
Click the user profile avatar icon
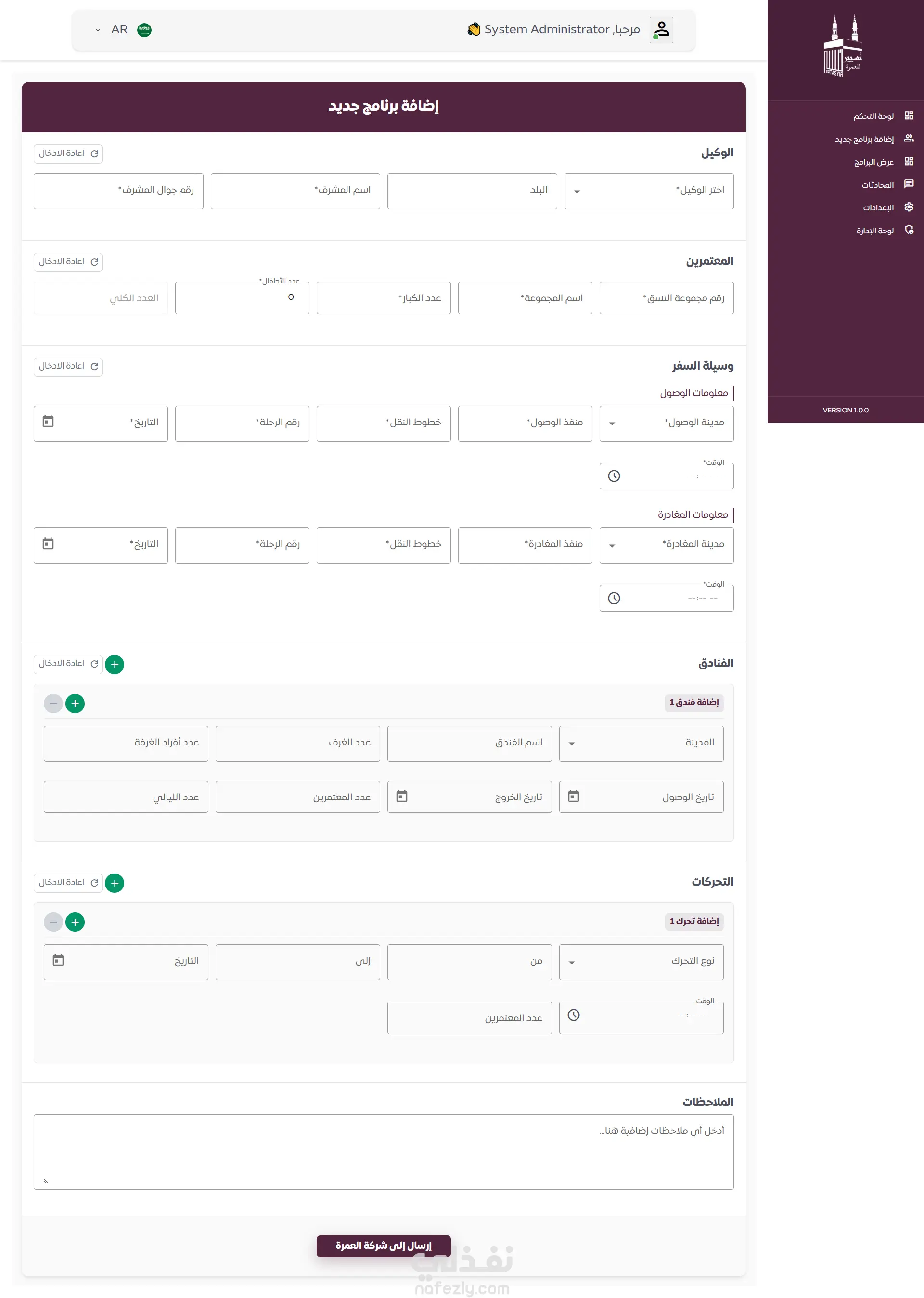point(661,29)
